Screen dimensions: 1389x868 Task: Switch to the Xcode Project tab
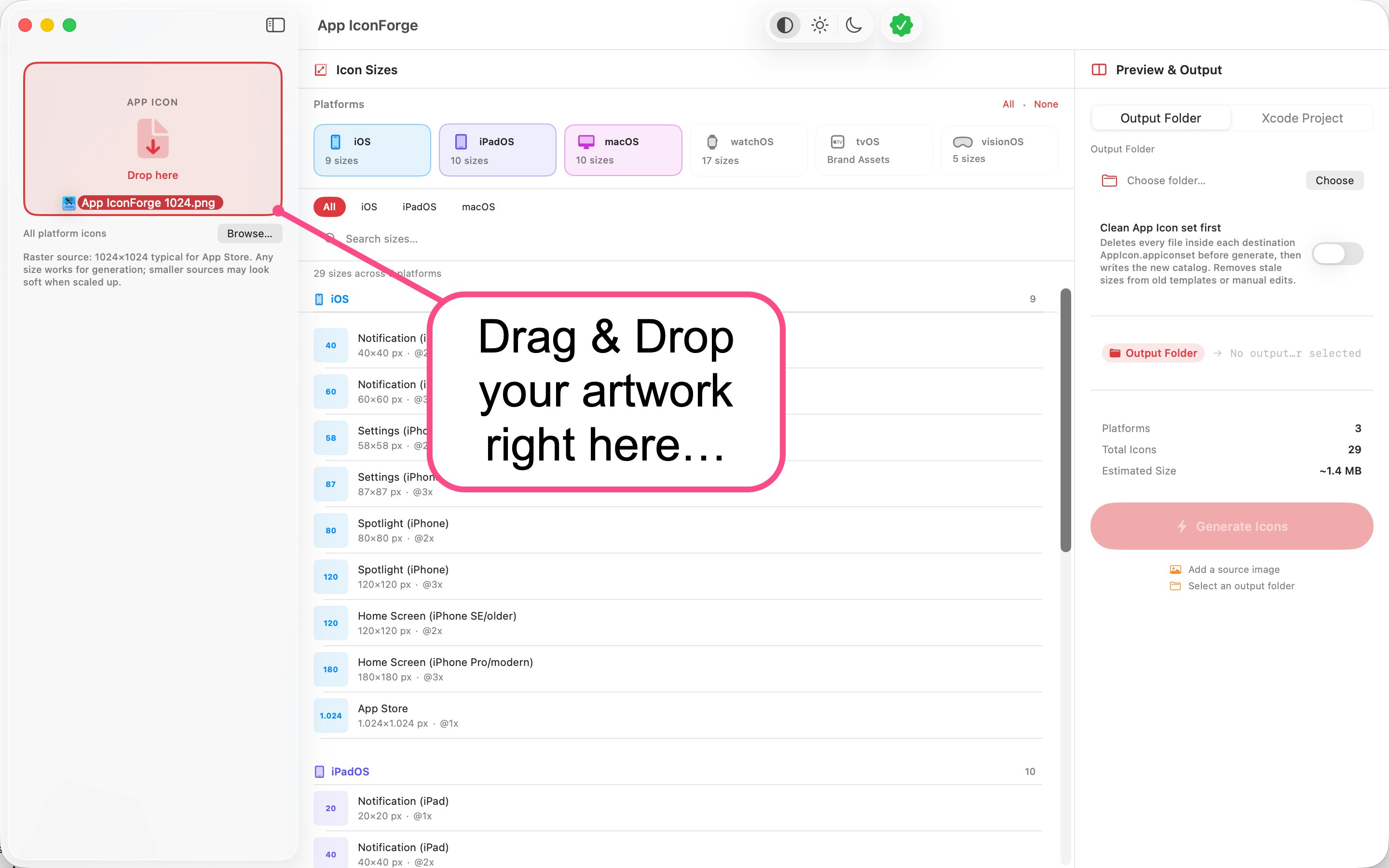point(1302,118)
